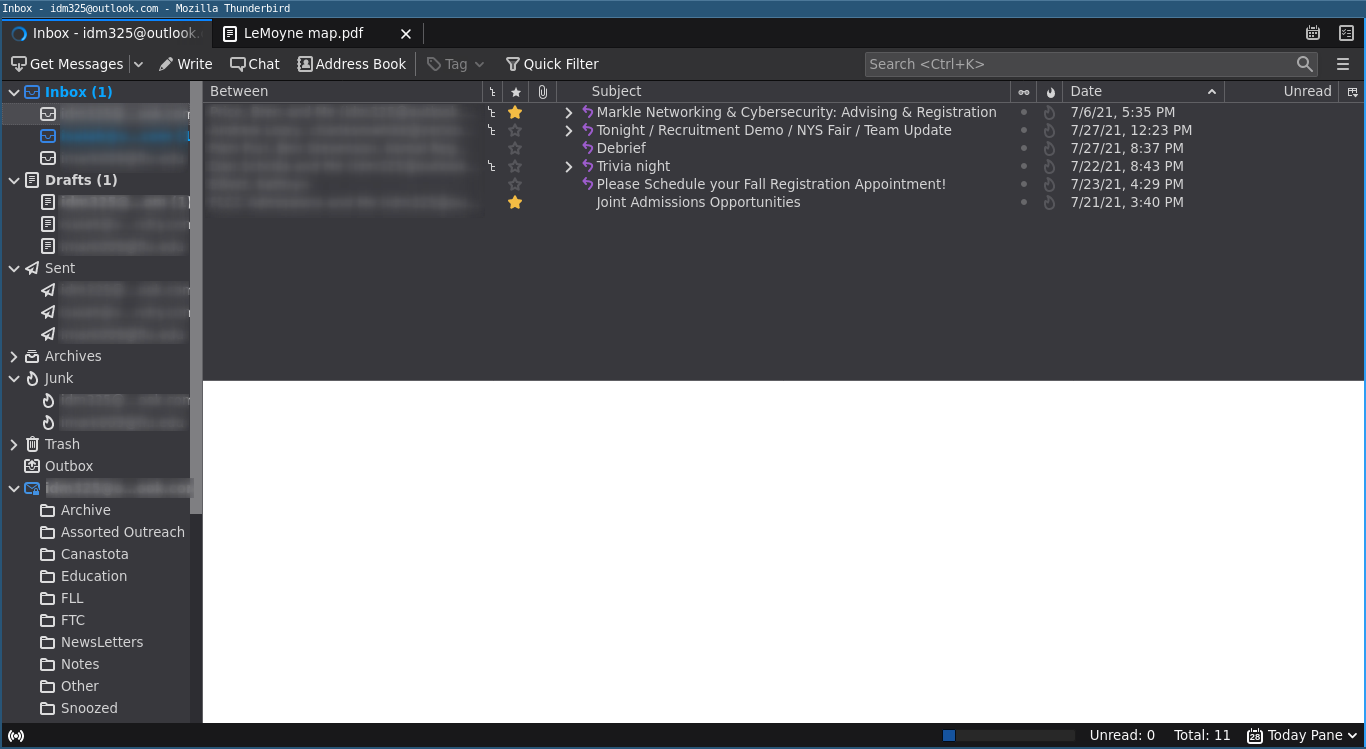Collapse the Junk folder group

pyautogui.click(x=14, y=378)
